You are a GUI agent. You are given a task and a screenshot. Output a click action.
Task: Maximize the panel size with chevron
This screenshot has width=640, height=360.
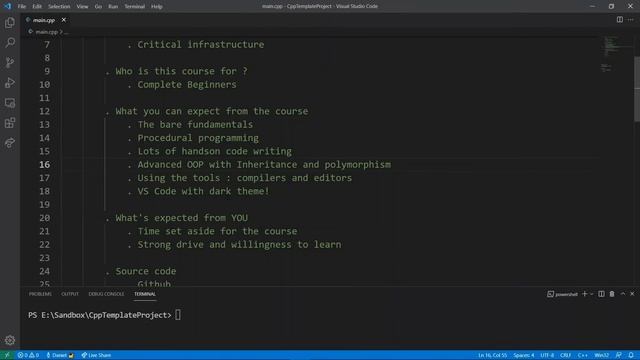(623, 294)
